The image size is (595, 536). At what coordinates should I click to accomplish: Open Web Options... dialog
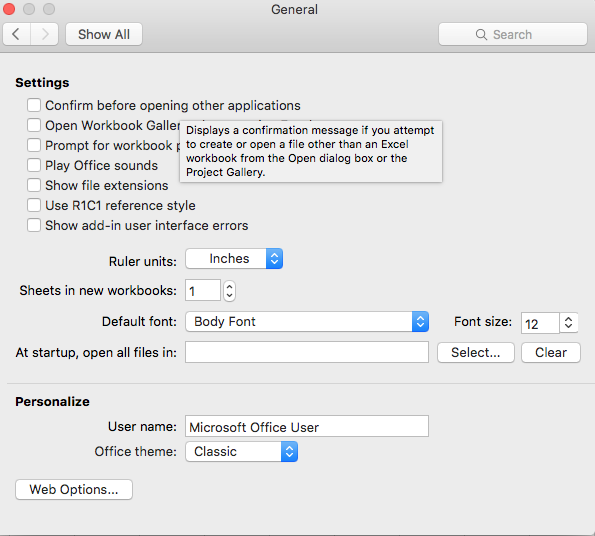(74, 489)
